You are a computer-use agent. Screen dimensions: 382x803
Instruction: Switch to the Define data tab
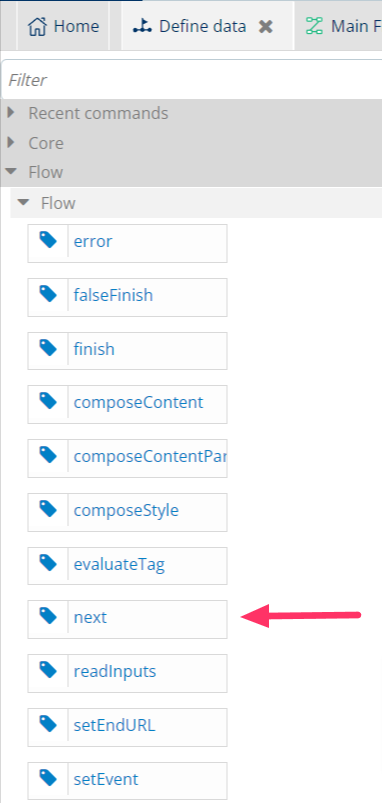tap(202, 26)
